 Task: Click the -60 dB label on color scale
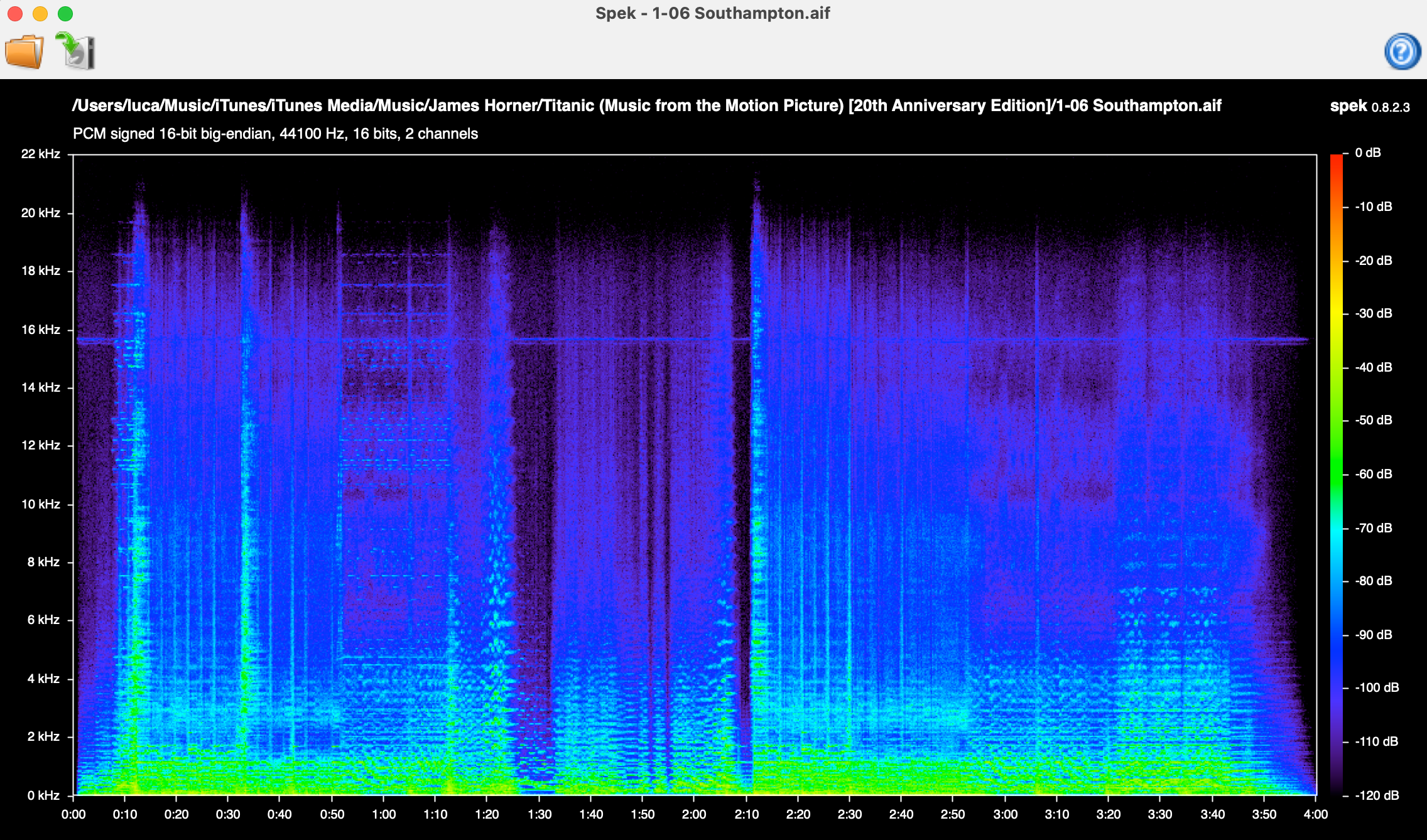click(x=1374, y=474)
